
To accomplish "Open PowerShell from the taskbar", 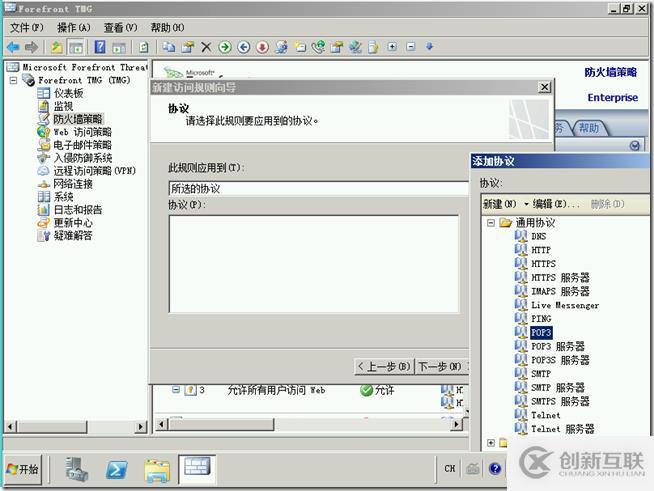I will tap(116, 470).
